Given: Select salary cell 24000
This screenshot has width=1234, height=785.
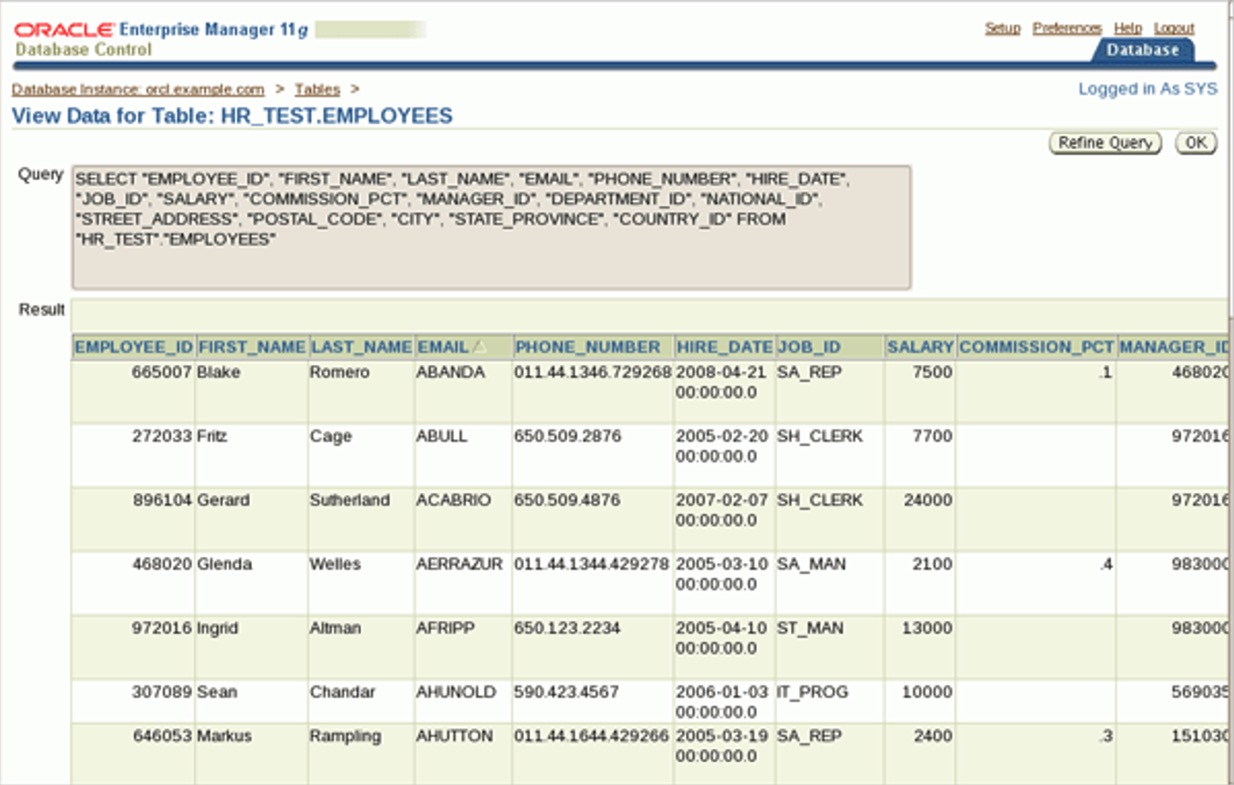Looking at the screenshot, I should pyautogui.click(x=927, y=500).
